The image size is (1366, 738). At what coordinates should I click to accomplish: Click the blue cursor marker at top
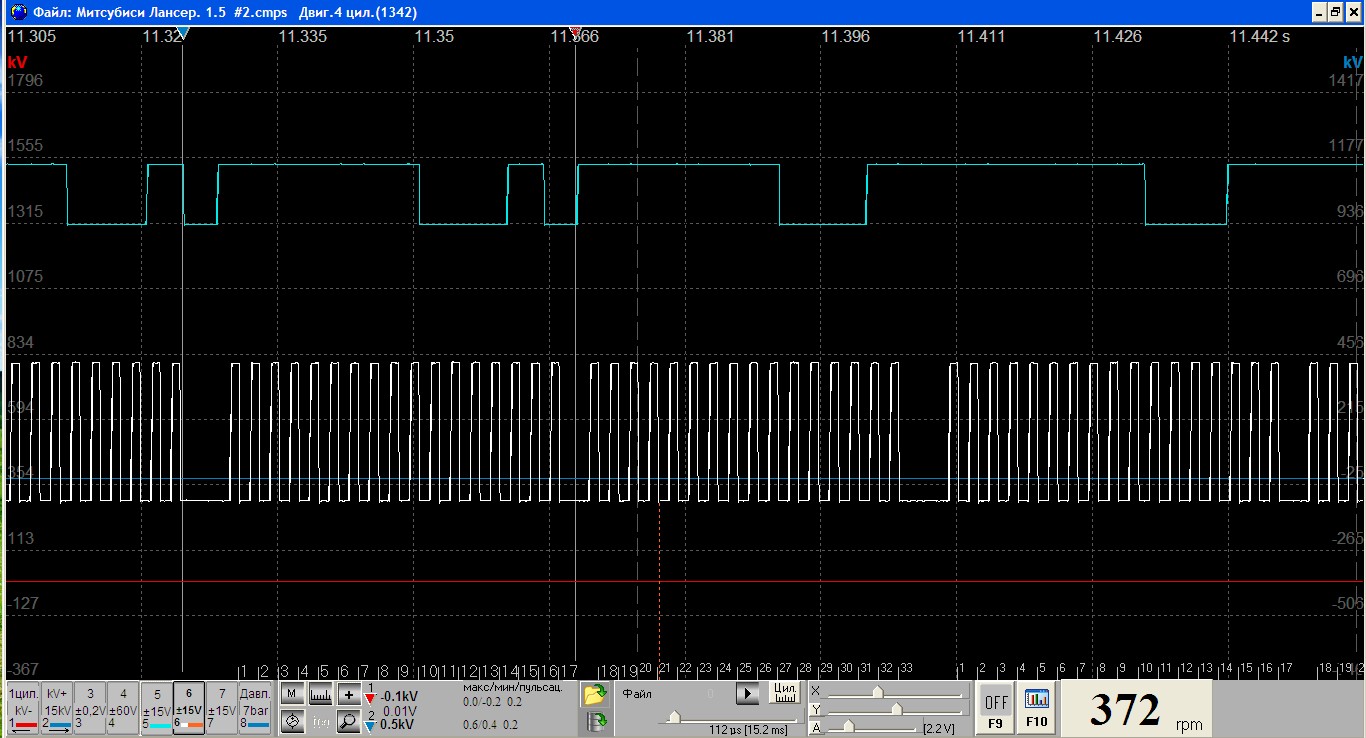pyautogui.click(x=183, y=33)
